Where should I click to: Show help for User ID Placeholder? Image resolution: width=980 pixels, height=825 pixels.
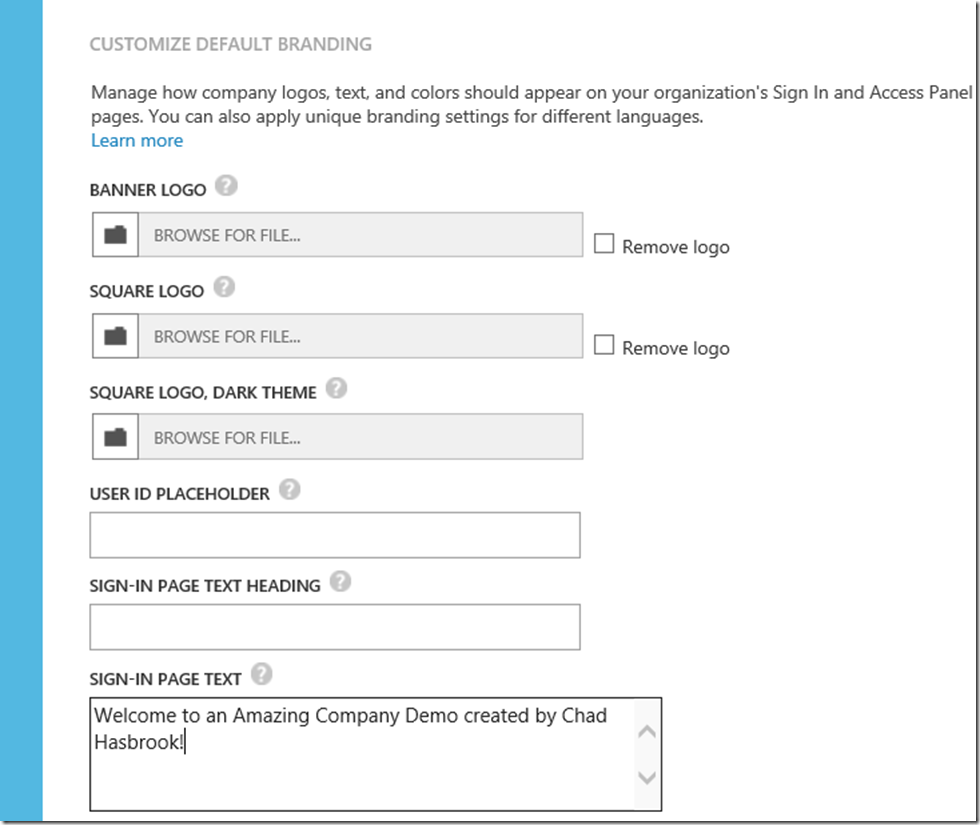[290, 490]
